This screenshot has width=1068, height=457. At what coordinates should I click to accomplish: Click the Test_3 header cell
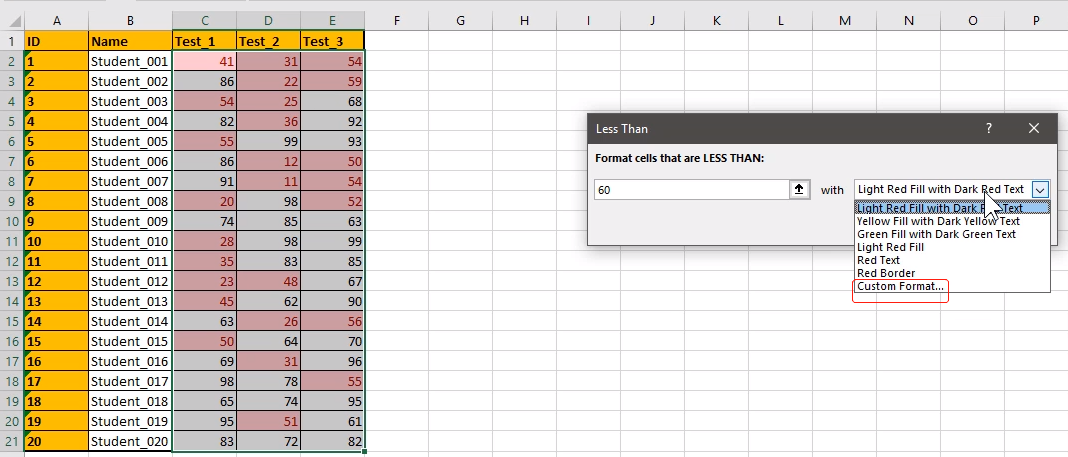click(x=332, y=42)
